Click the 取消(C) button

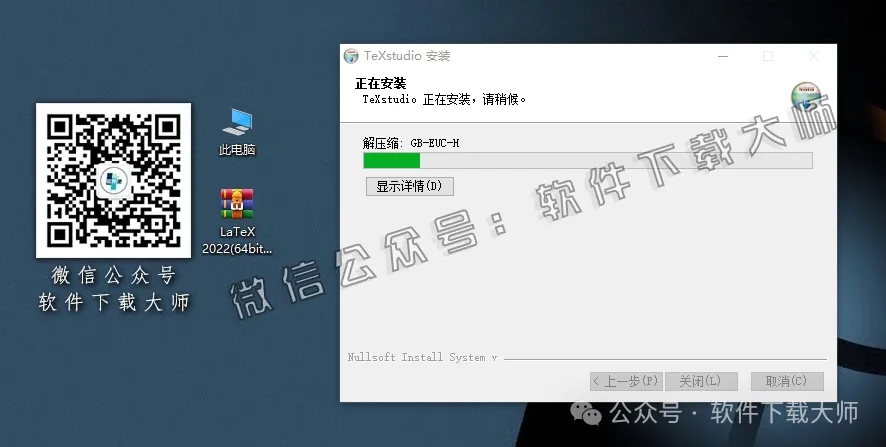coord(787,381)
